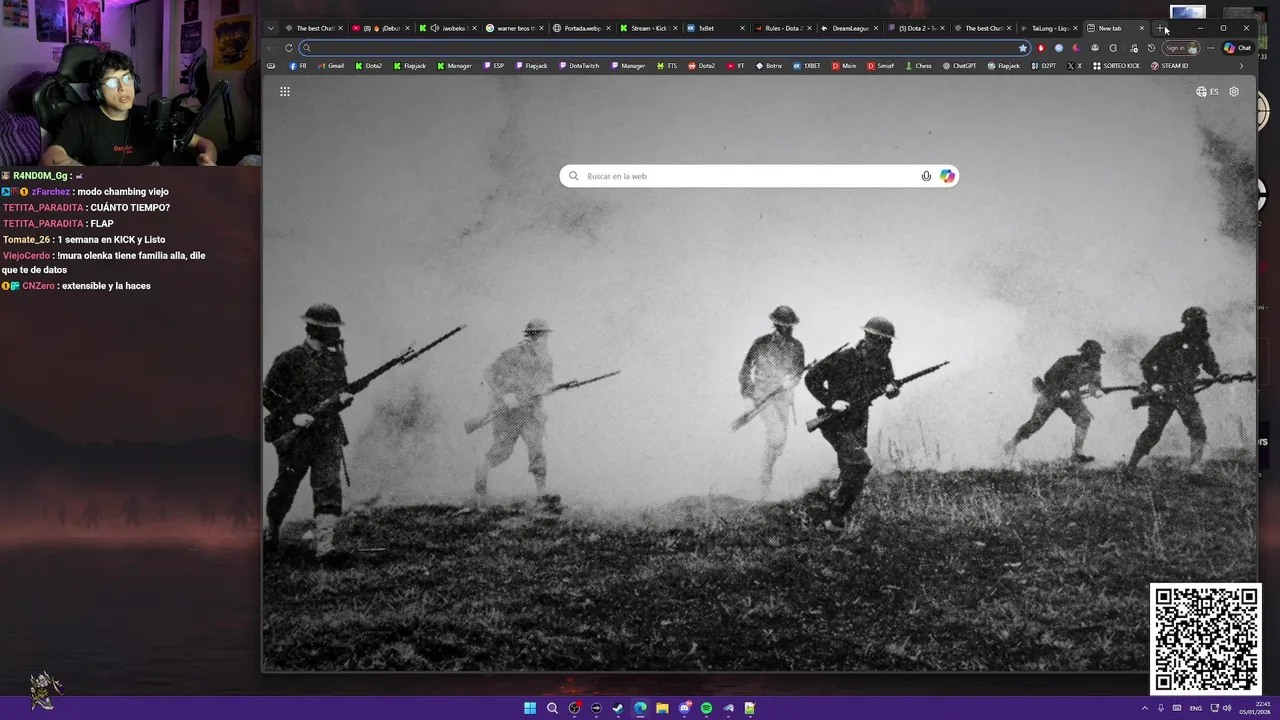
Task: Click the Copilot icon in search box
Action: click(x=947, y=176)
